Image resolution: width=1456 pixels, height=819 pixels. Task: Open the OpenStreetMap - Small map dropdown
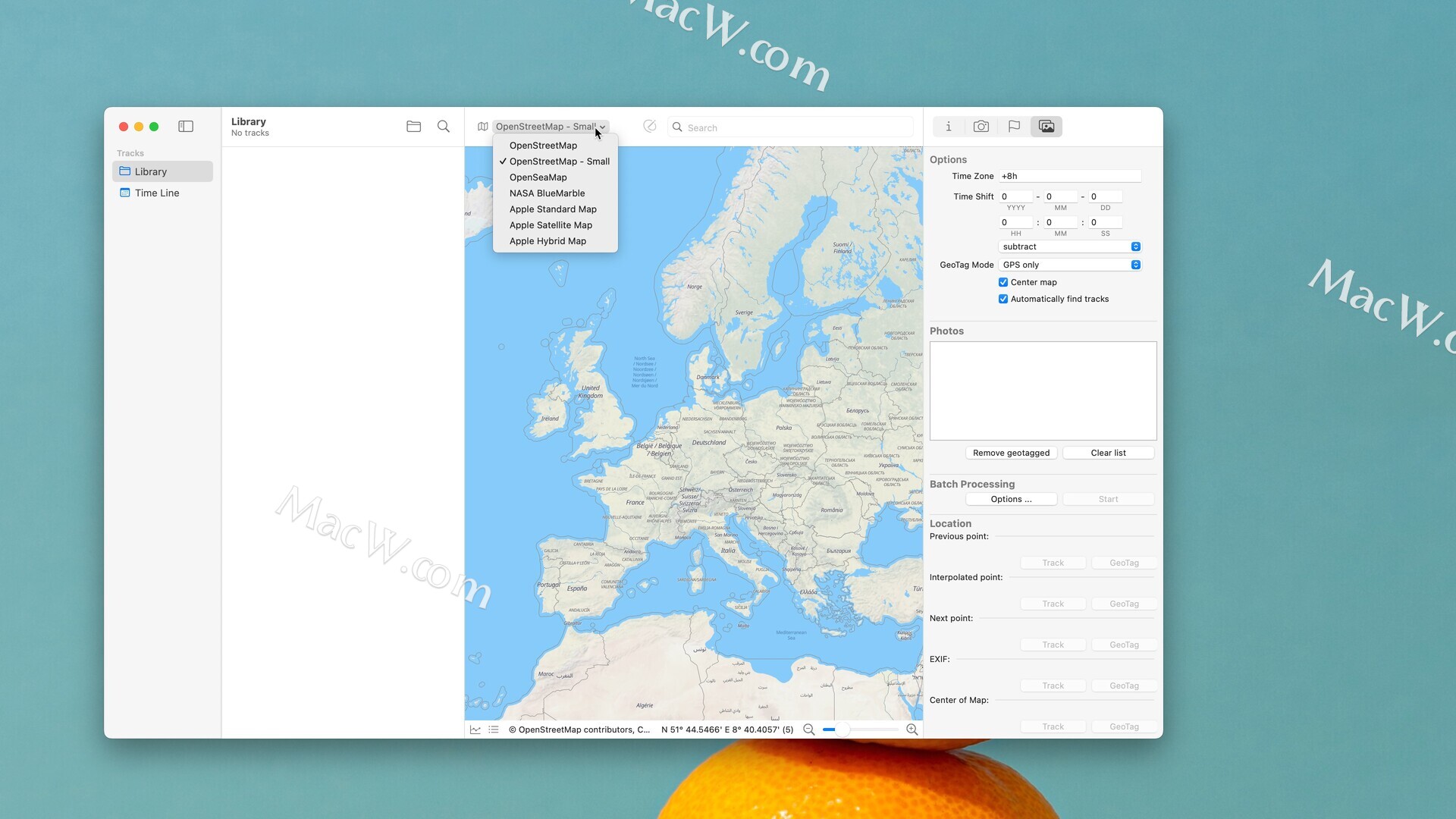(x=551, y=127)
